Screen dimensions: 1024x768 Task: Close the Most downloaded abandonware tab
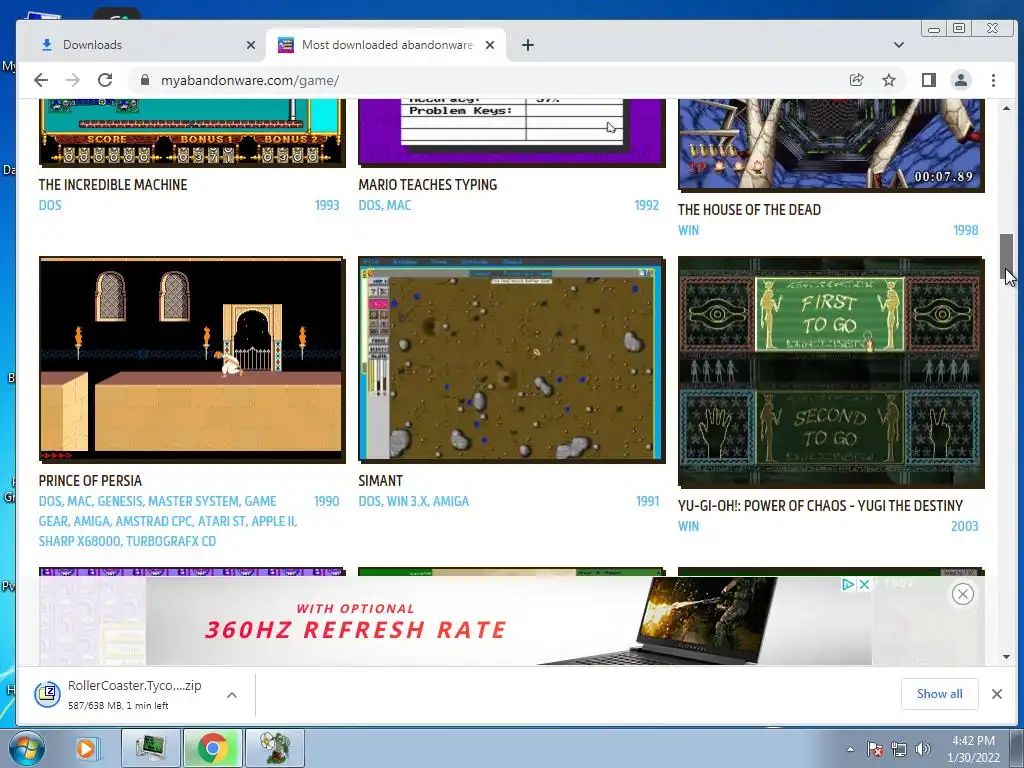coord(490,45)
